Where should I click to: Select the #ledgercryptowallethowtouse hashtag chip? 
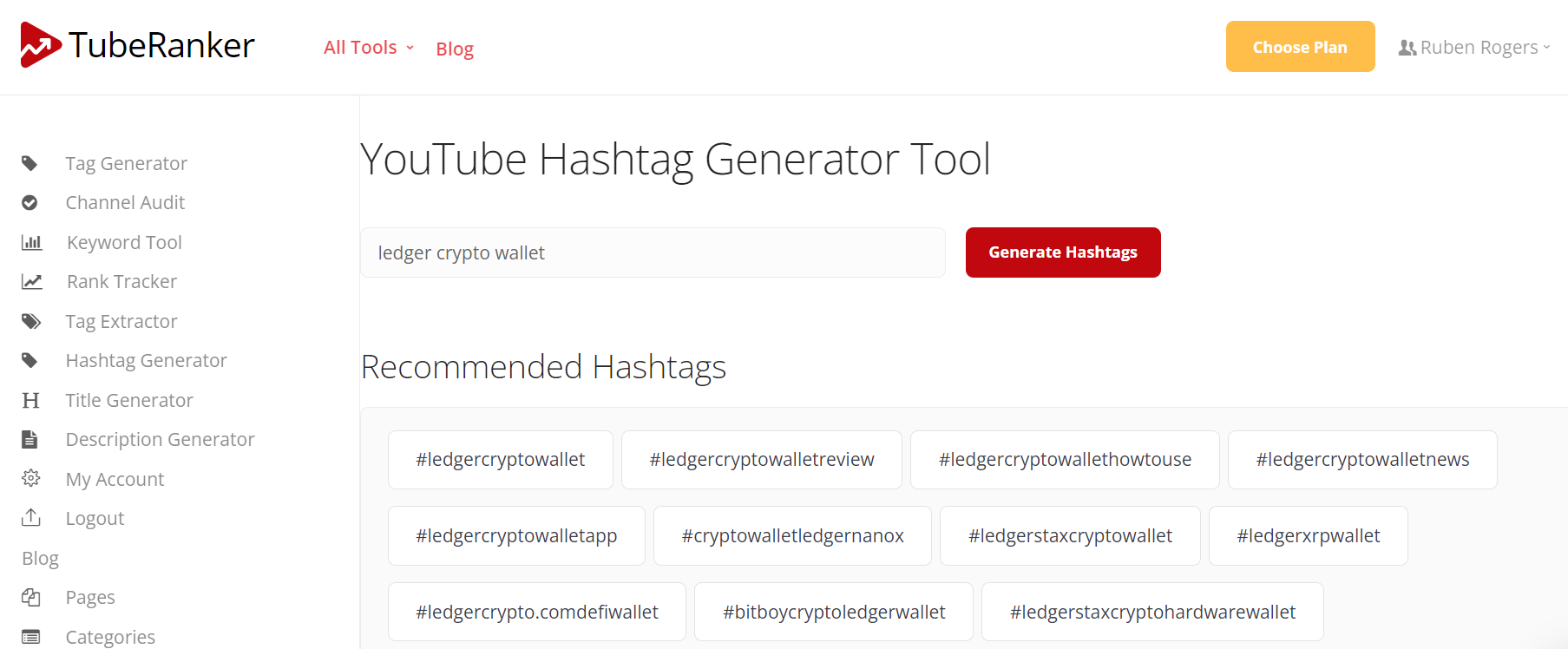(1065, 460)
